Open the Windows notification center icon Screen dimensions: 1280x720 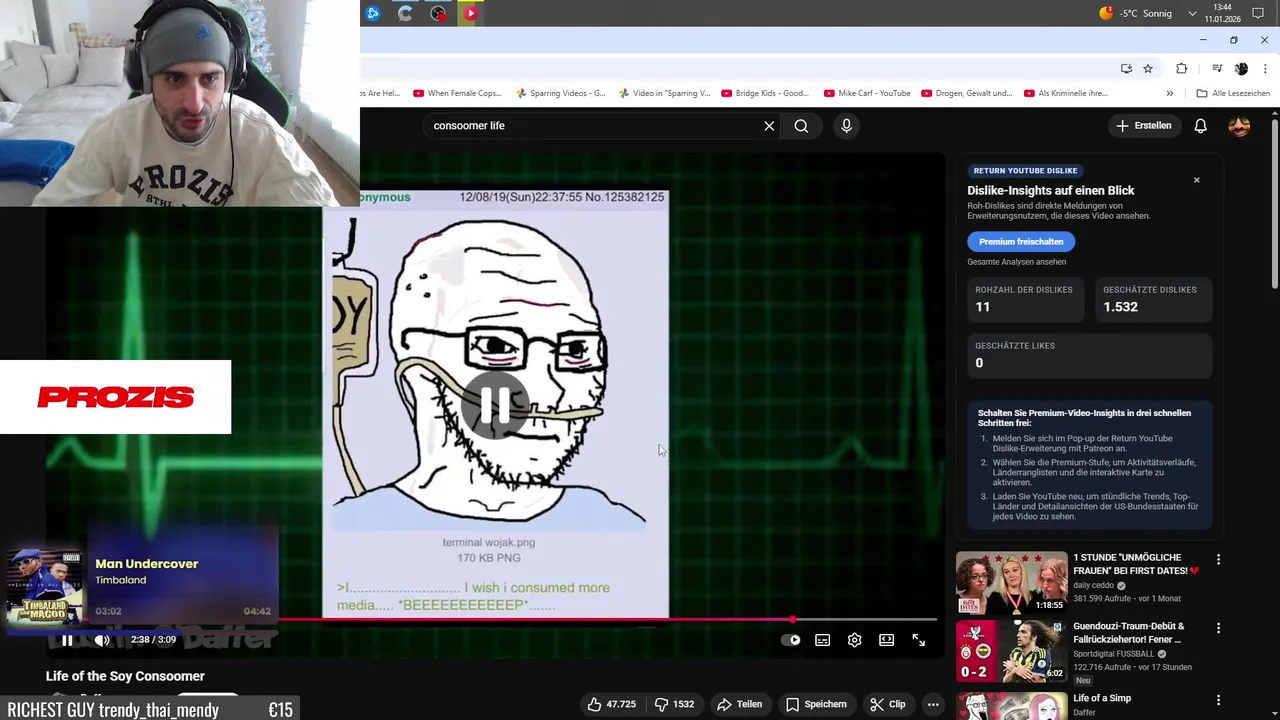(x=1259, y=13)
